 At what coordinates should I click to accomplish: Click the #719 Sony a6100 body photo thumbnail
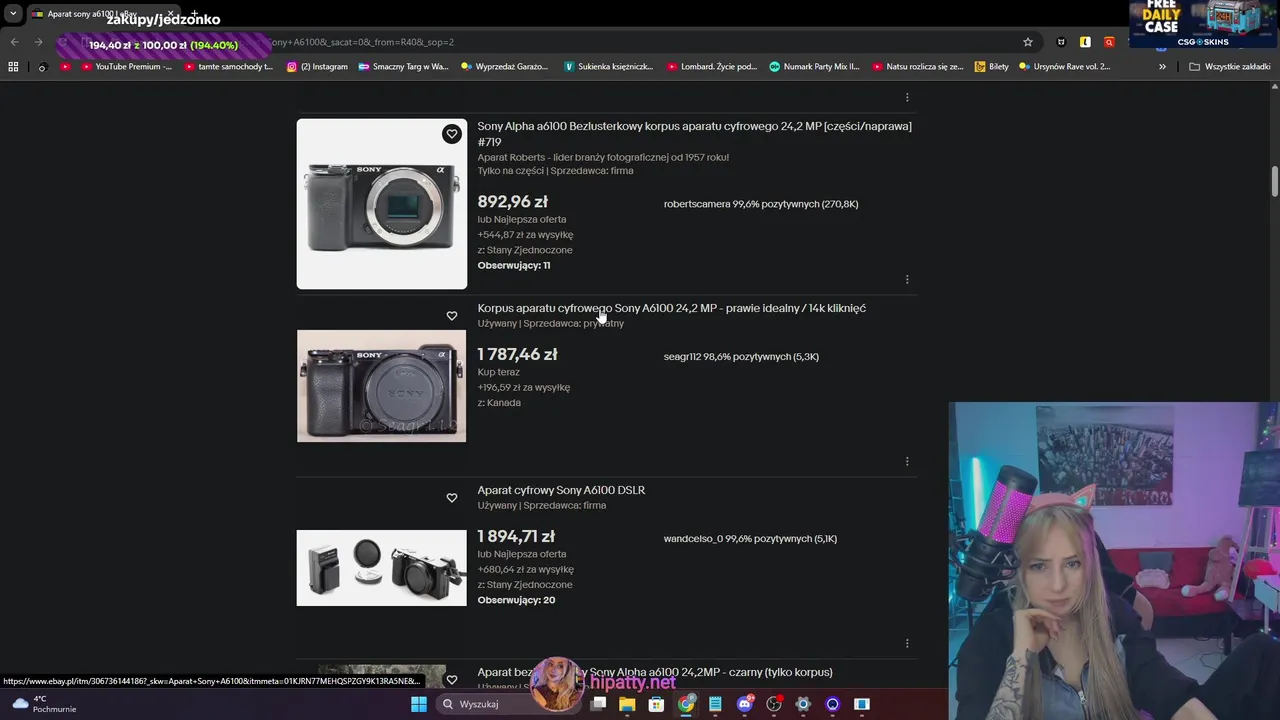(381, 204)
